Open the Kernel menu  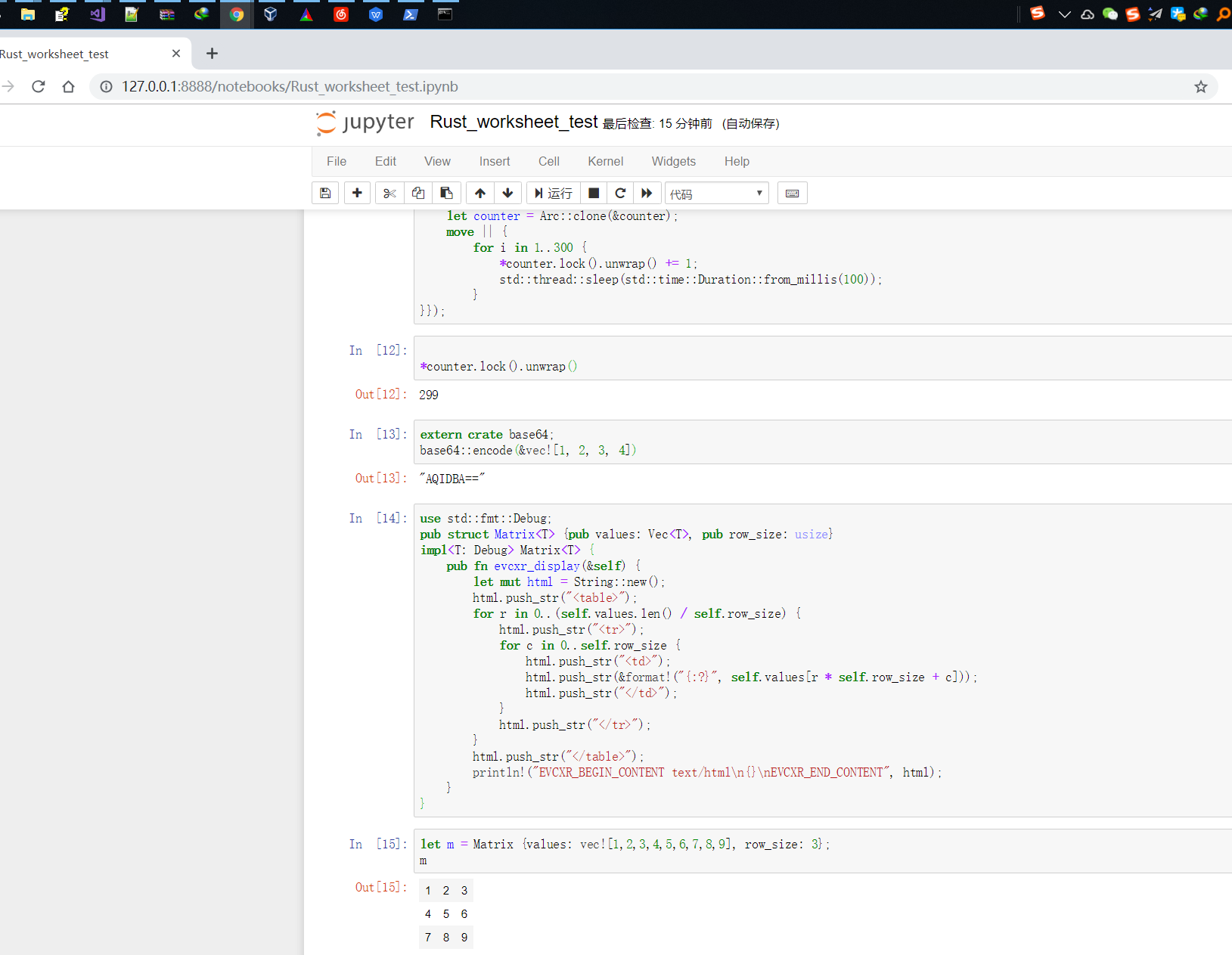coord(605,161)
